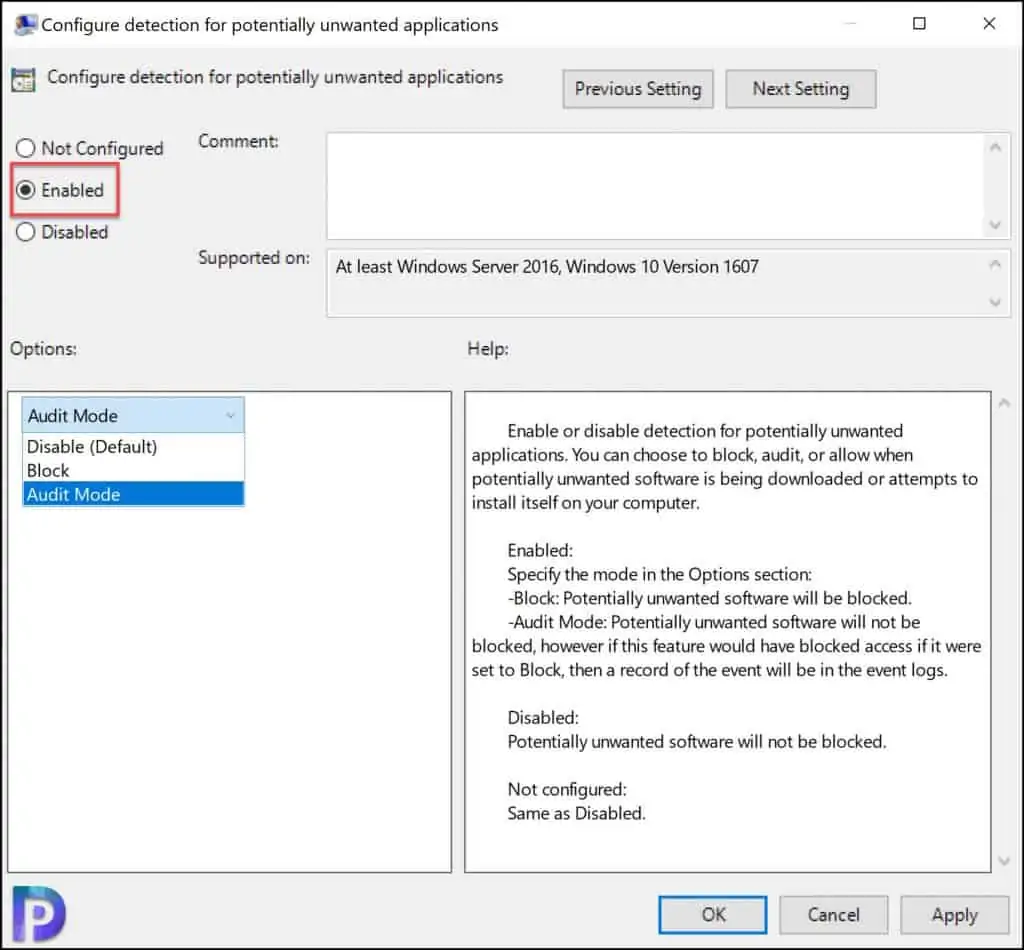Image resolution: width=1024 pixels, height=950 pixels.
Task: Click the Apply button
Action: 954,914
